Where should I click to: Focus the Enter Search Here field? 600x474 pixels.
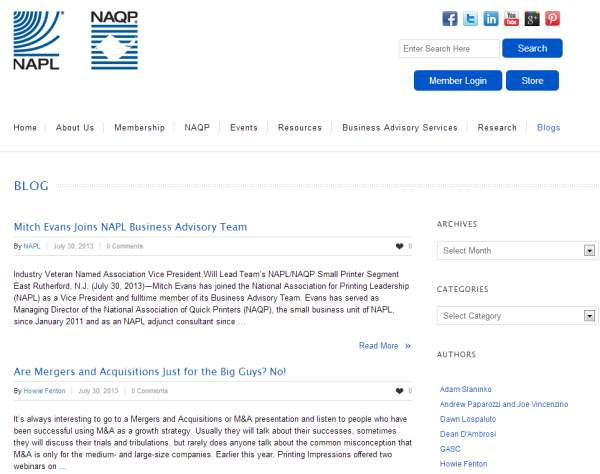(449, 49)
